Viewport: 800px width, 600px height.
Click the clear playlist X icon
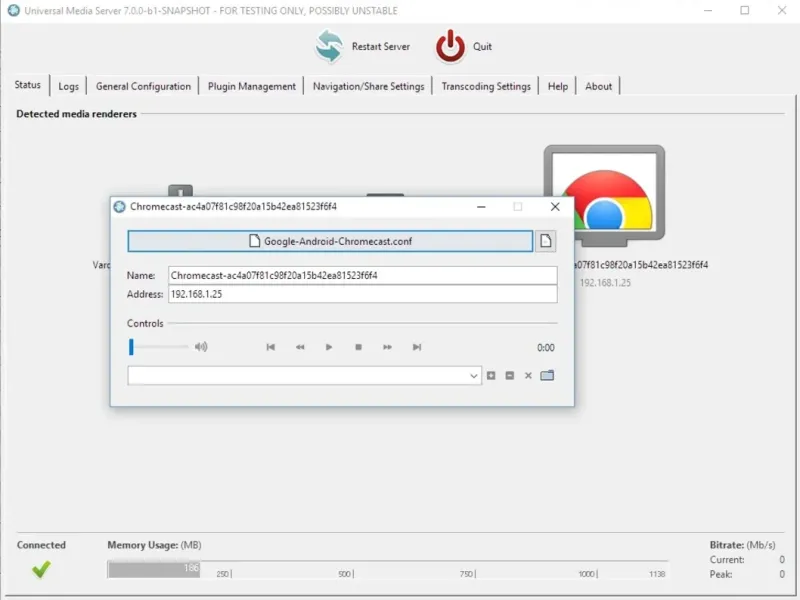pyautogui.click(x=528, y=376)
